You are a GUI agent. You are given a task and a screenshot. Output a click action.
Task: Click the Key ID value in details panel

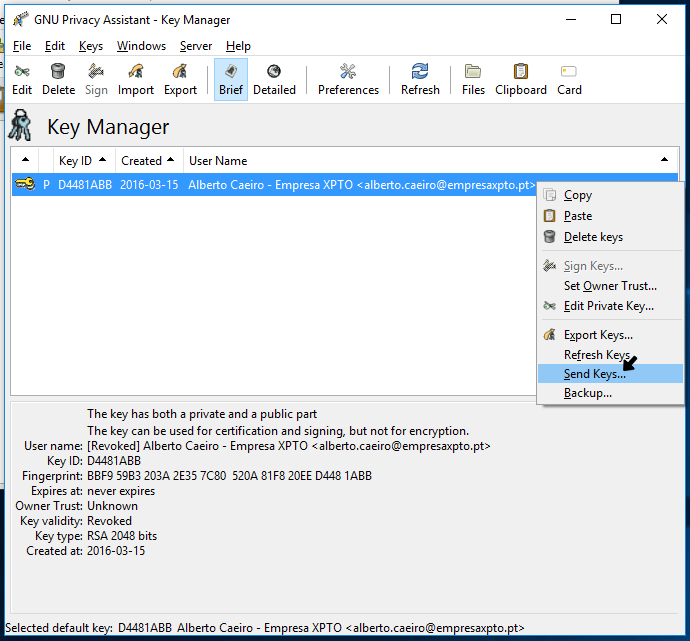[x=114, y=461]
